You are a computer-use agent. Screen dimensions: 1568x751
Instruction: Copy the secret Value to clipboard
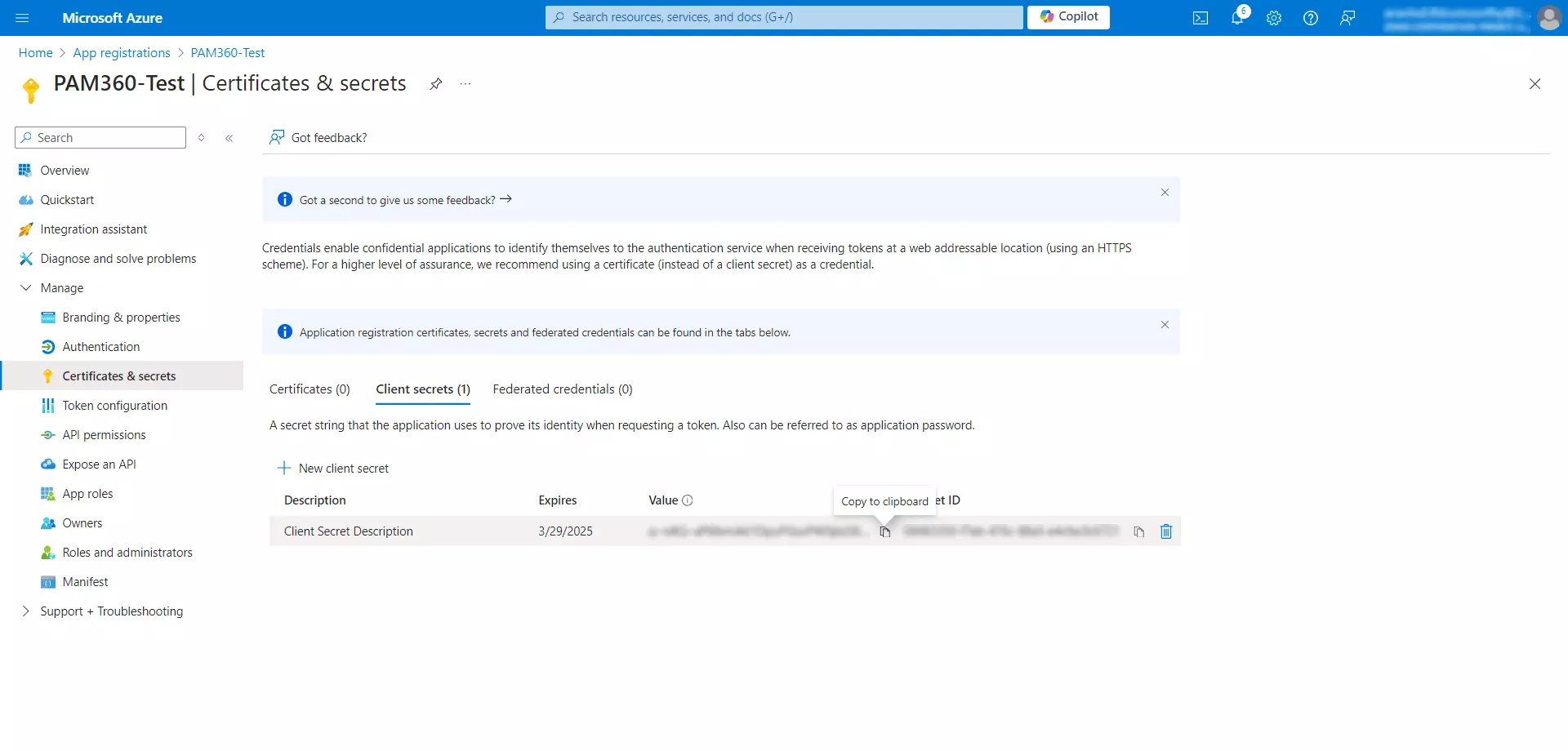click(x=885, y=532)
